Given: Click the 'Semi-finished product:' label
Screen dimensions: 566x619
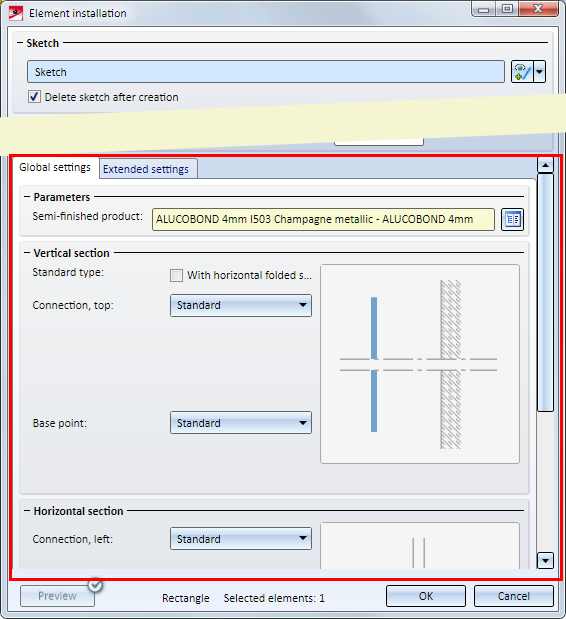Looking at the screenshot, I should click(x=87, y=216).
